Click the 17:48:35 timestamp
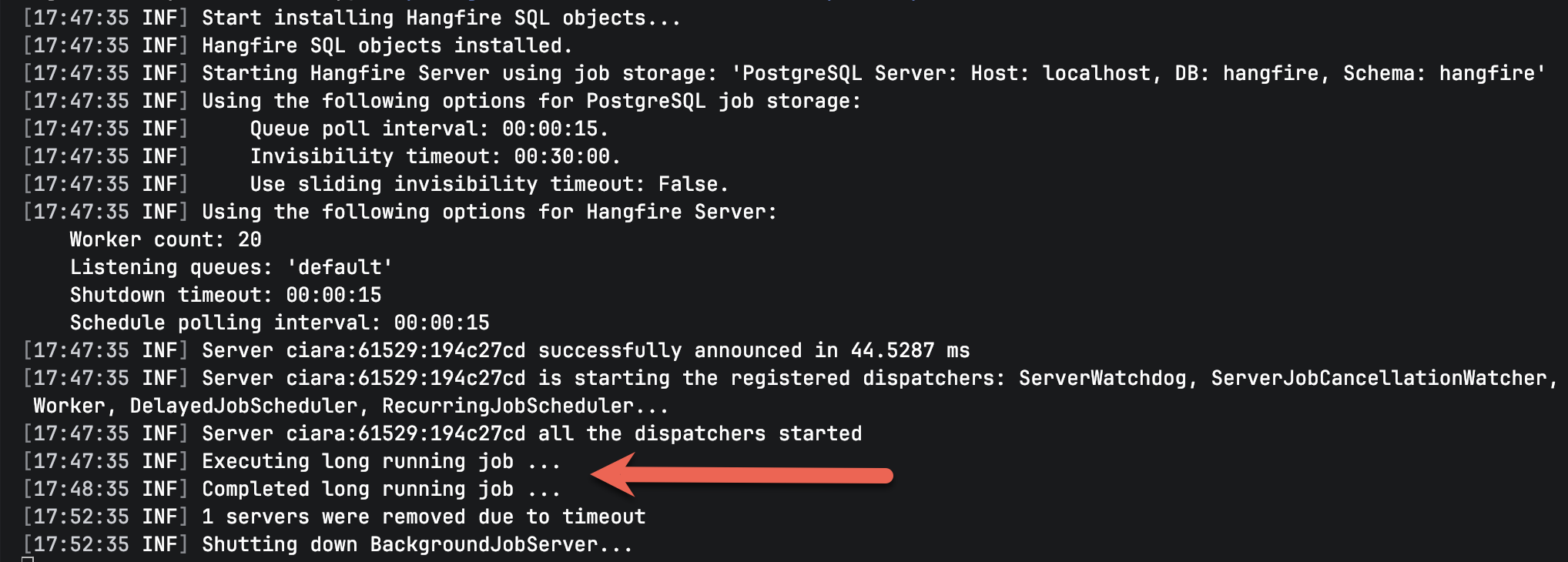The image size is (1568, 562). click(x=81, y=489)
